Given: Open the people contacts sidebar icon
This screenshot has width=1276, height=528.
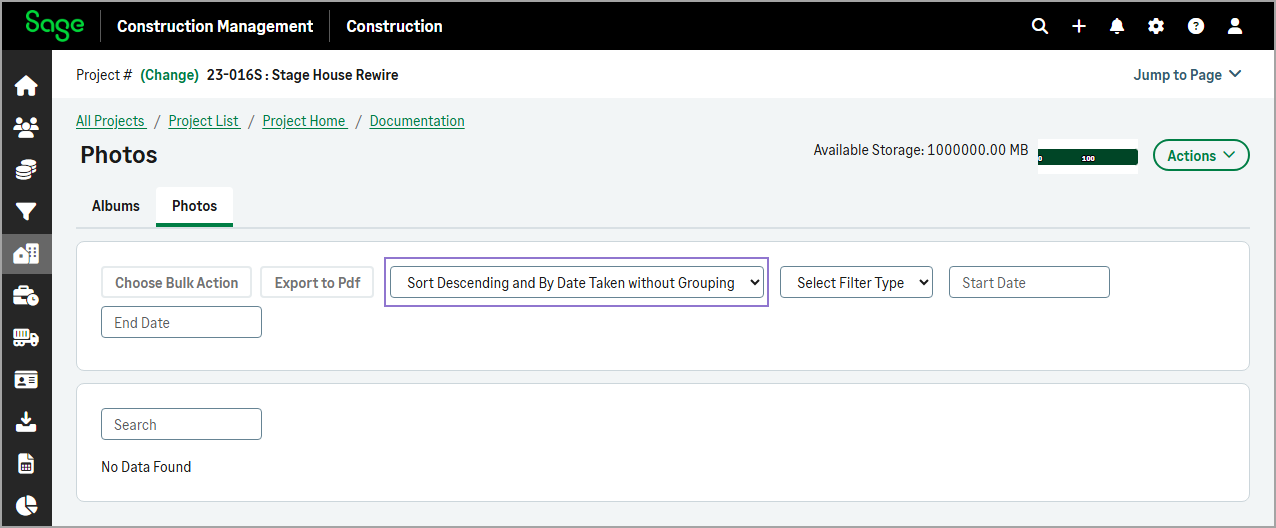Looking at the screenshot, I should (26, 127).
